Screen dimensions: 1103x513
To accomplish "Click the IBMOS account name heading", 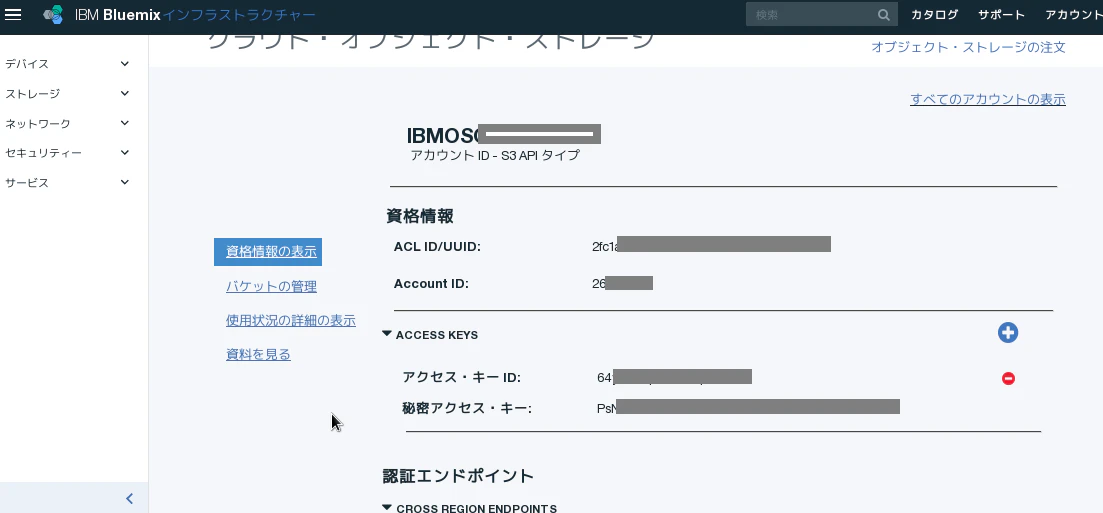I will [x=504, y=135].
